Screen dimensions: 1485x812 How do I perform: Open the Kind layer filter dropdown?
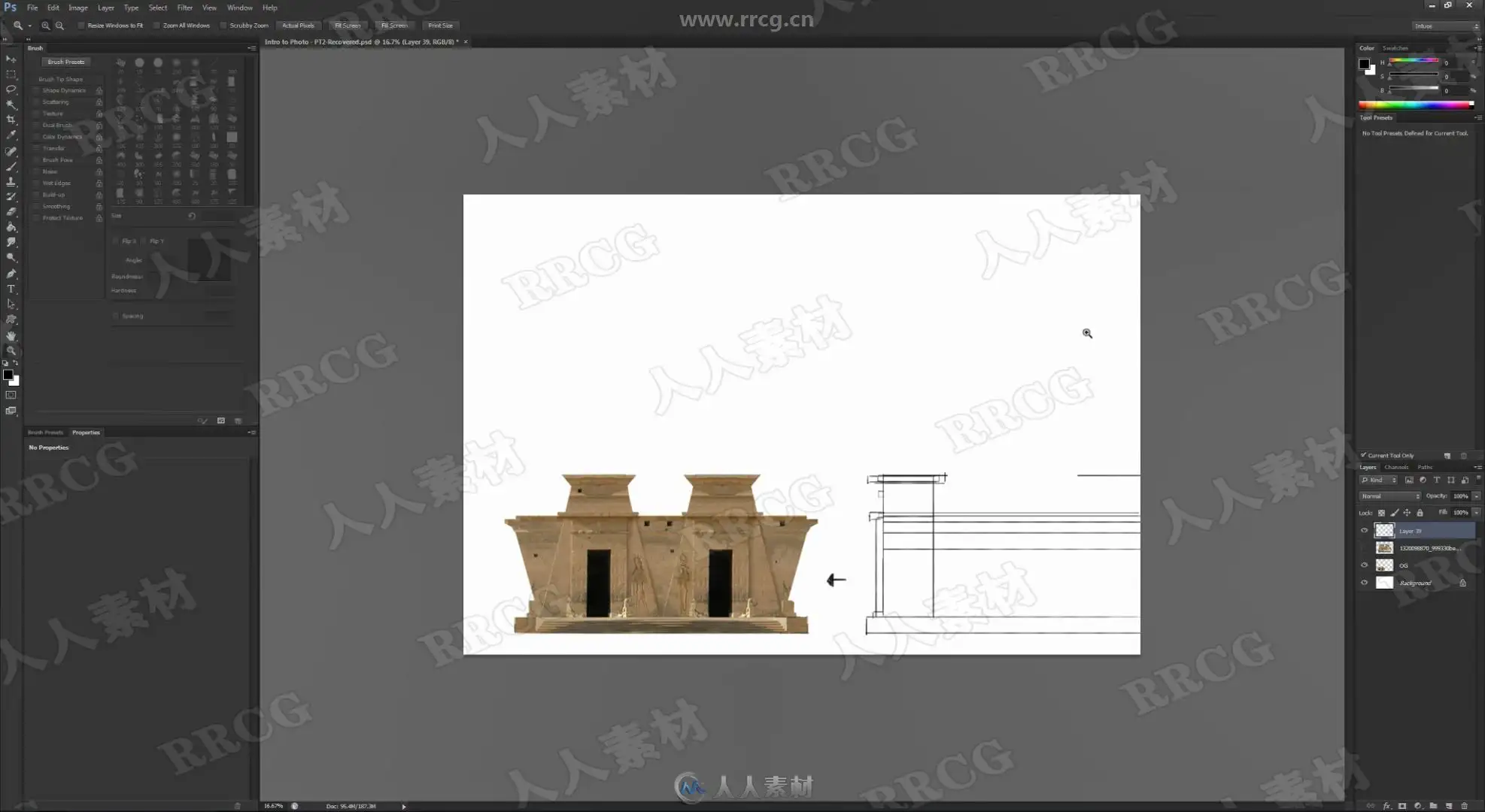click(x=1379, y=480)
